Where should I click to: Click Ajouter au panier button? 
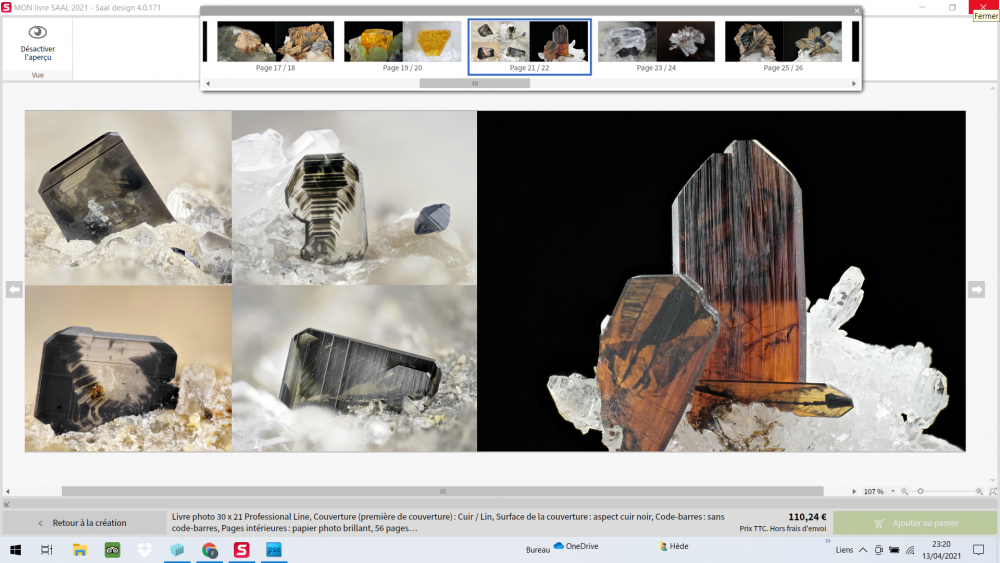915,523
